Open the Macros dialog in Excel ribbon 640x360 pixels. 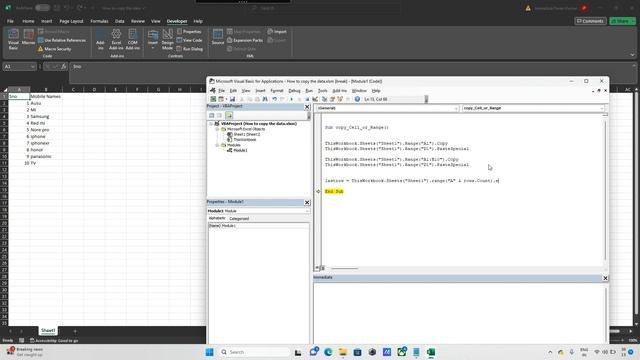coord(28,38)
